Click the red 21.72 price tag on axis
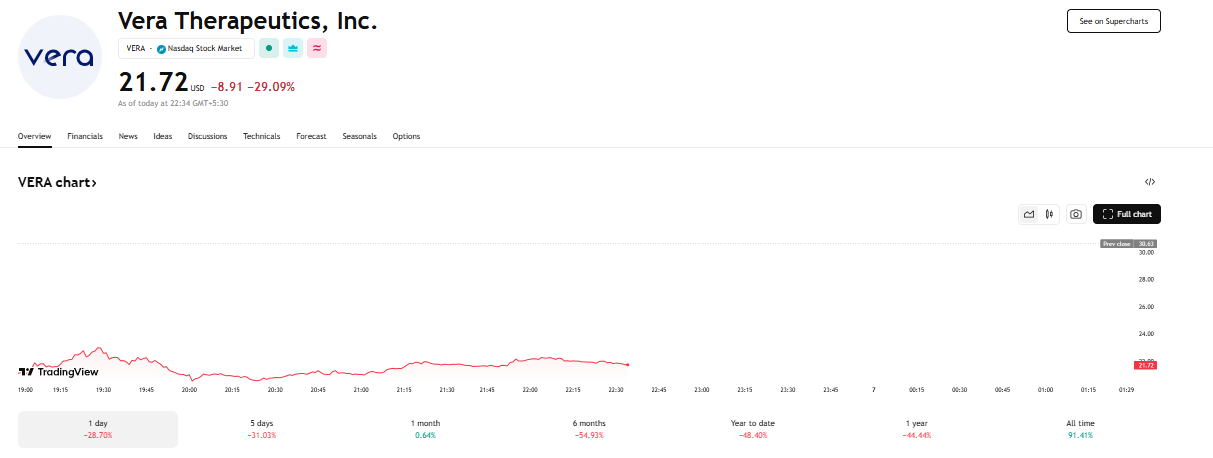 [1146, 365]
